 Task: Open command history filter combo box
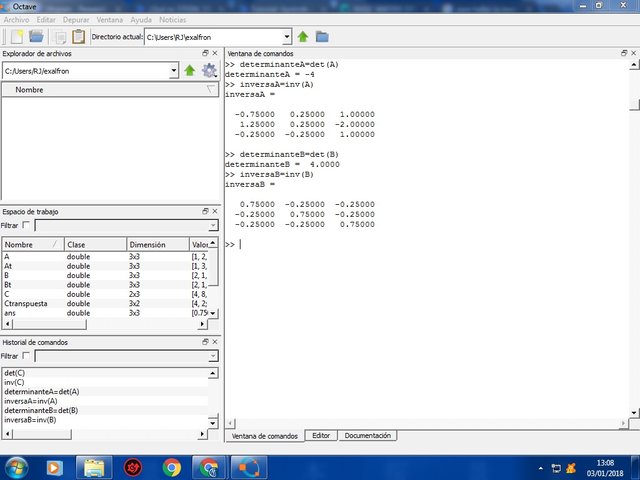(127, 356)
